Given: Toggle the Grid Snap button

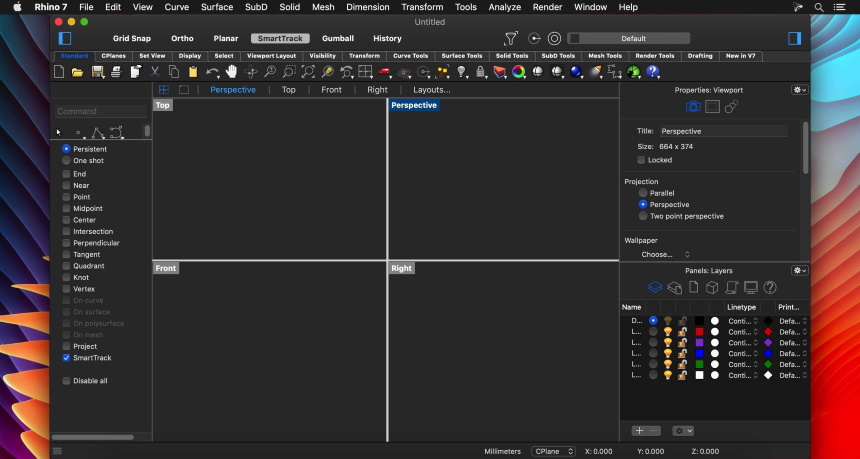Looking at the screenshot, I should pyautogui.click(x=132, y=38).
